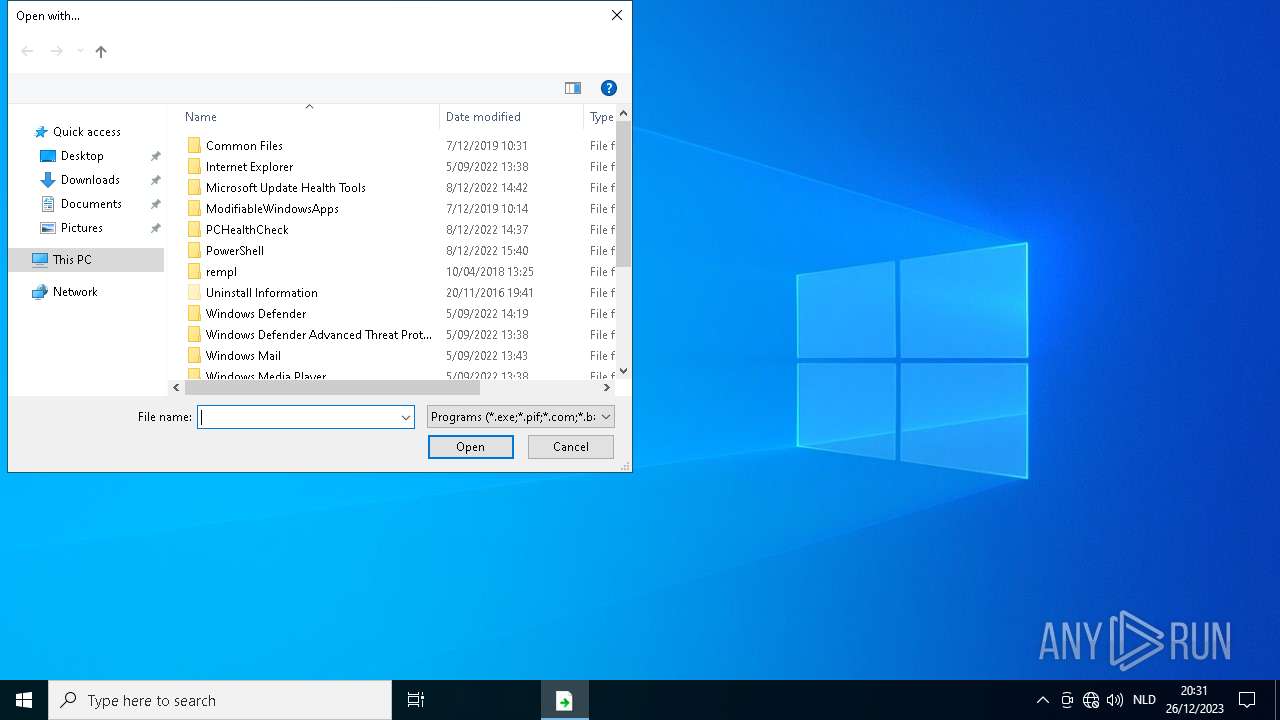1280x720 pixels.
Task: Focus the File name input field
Action: [297, 417]
